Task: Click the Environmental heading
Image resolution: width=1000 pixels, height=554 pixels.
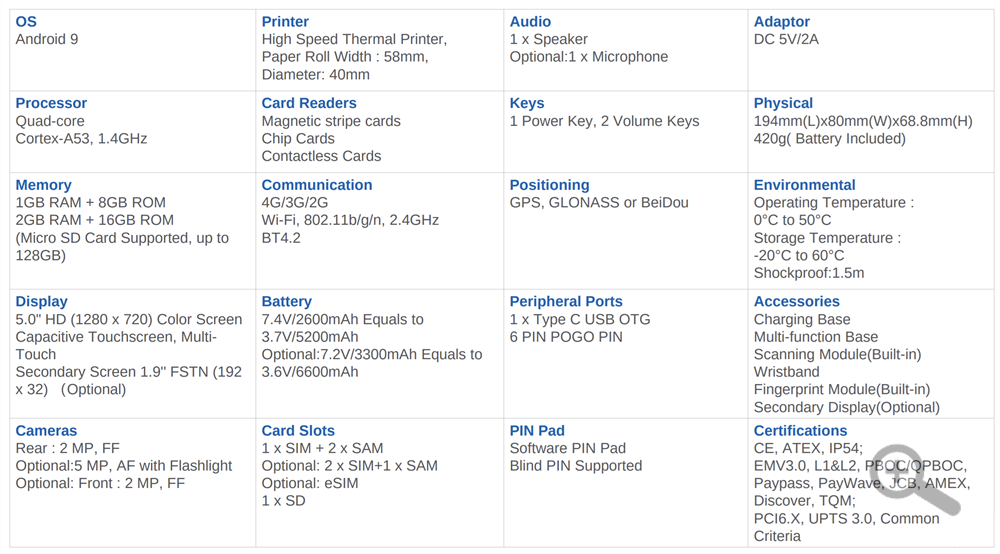Action: point(804,185)
